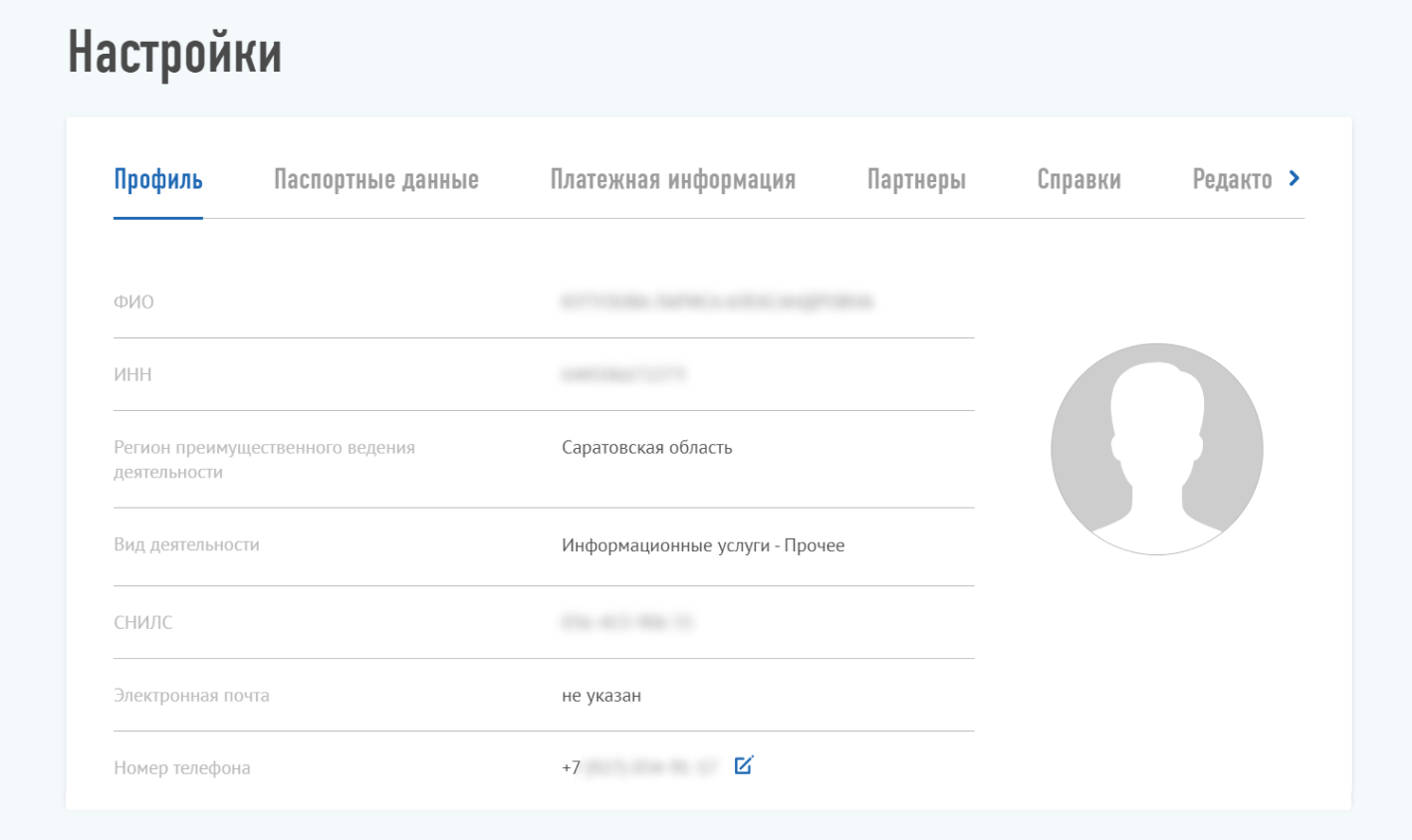Click the Регион преимущественного ведения деятельности label
Viewport: 1412px width, 840px height.
264,460
